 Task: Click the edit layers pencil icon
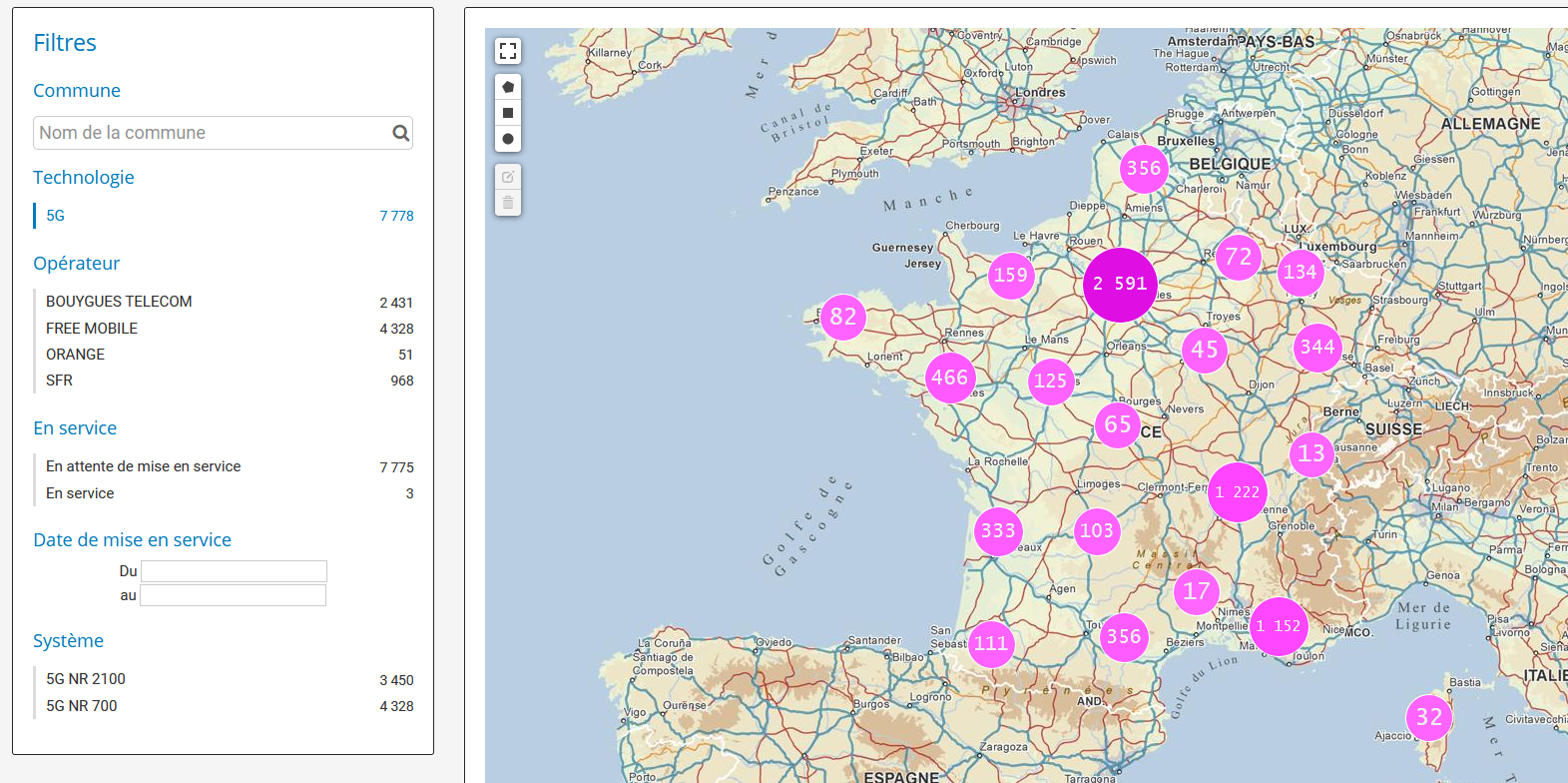pos(508,177)
